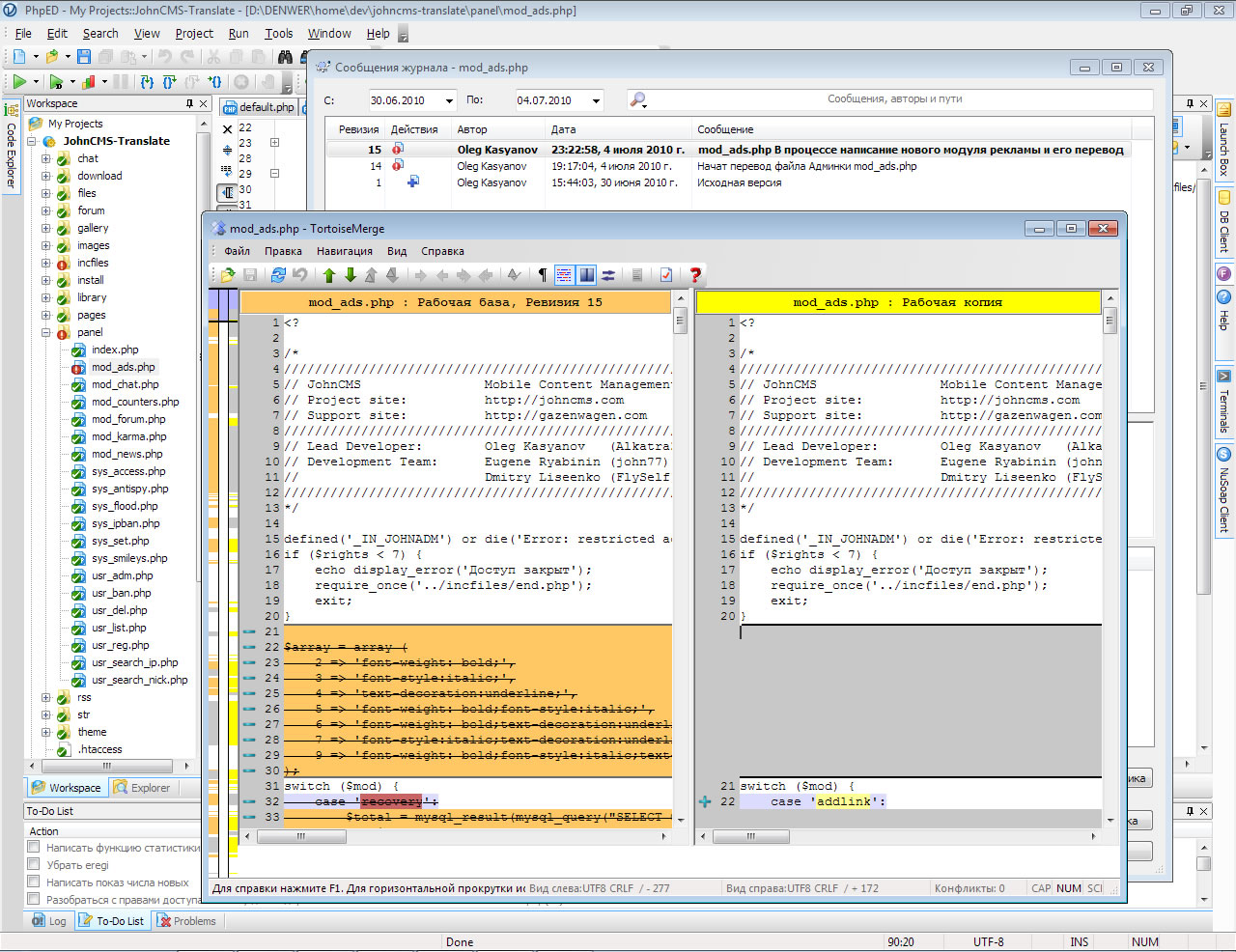Check the 'Написать показ числа новых' task

[x=34, y=882]
